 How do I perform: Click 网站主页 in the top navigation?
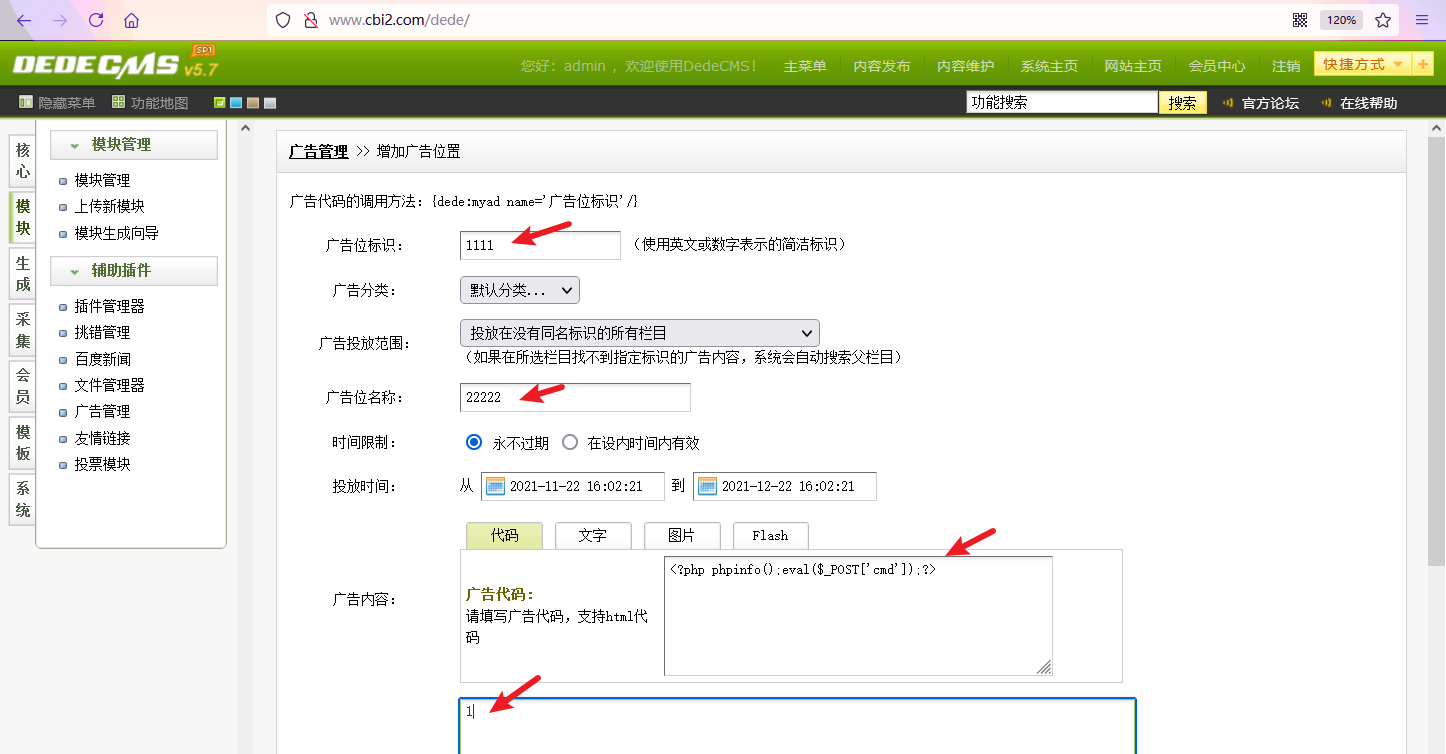click(1134, 66)
